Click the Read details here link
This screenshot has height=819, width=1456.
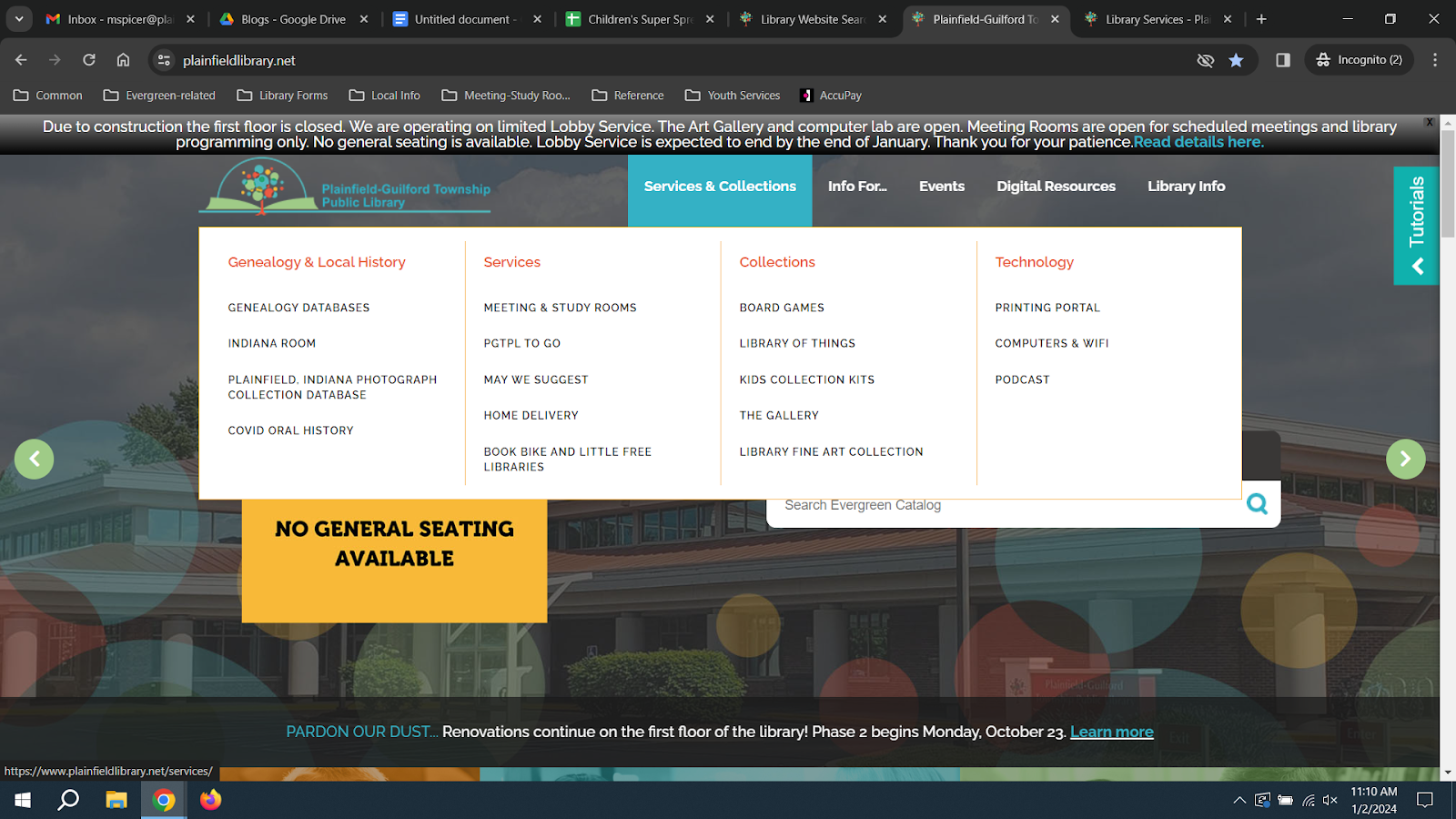pos(1198,142)
